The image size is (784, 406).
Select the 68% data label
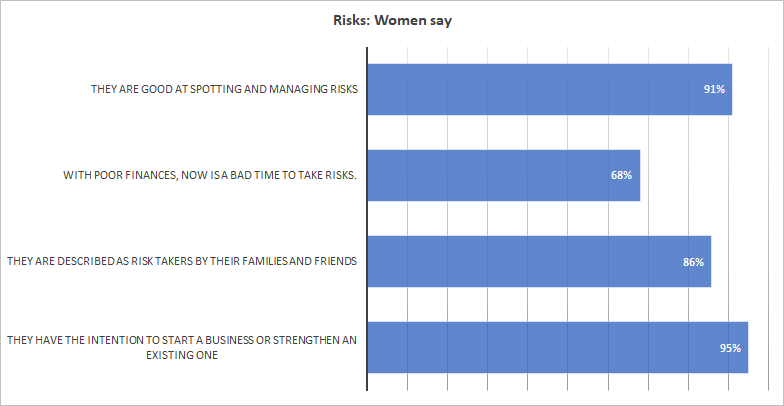point(622,176)
